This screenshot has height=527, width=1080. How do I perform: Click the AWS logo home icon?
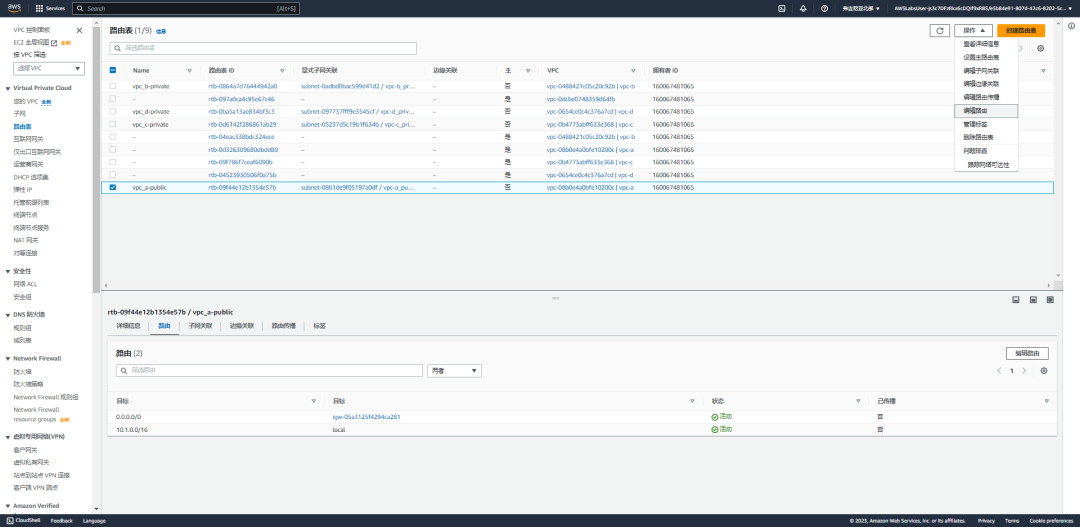[x=14, y=8]
